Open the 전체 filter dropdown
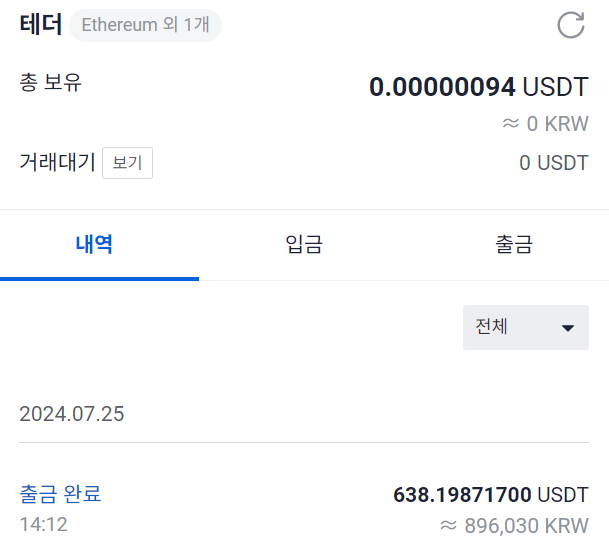Image resolution: width=609 pixels, height=552 pixels. point(526,327)
